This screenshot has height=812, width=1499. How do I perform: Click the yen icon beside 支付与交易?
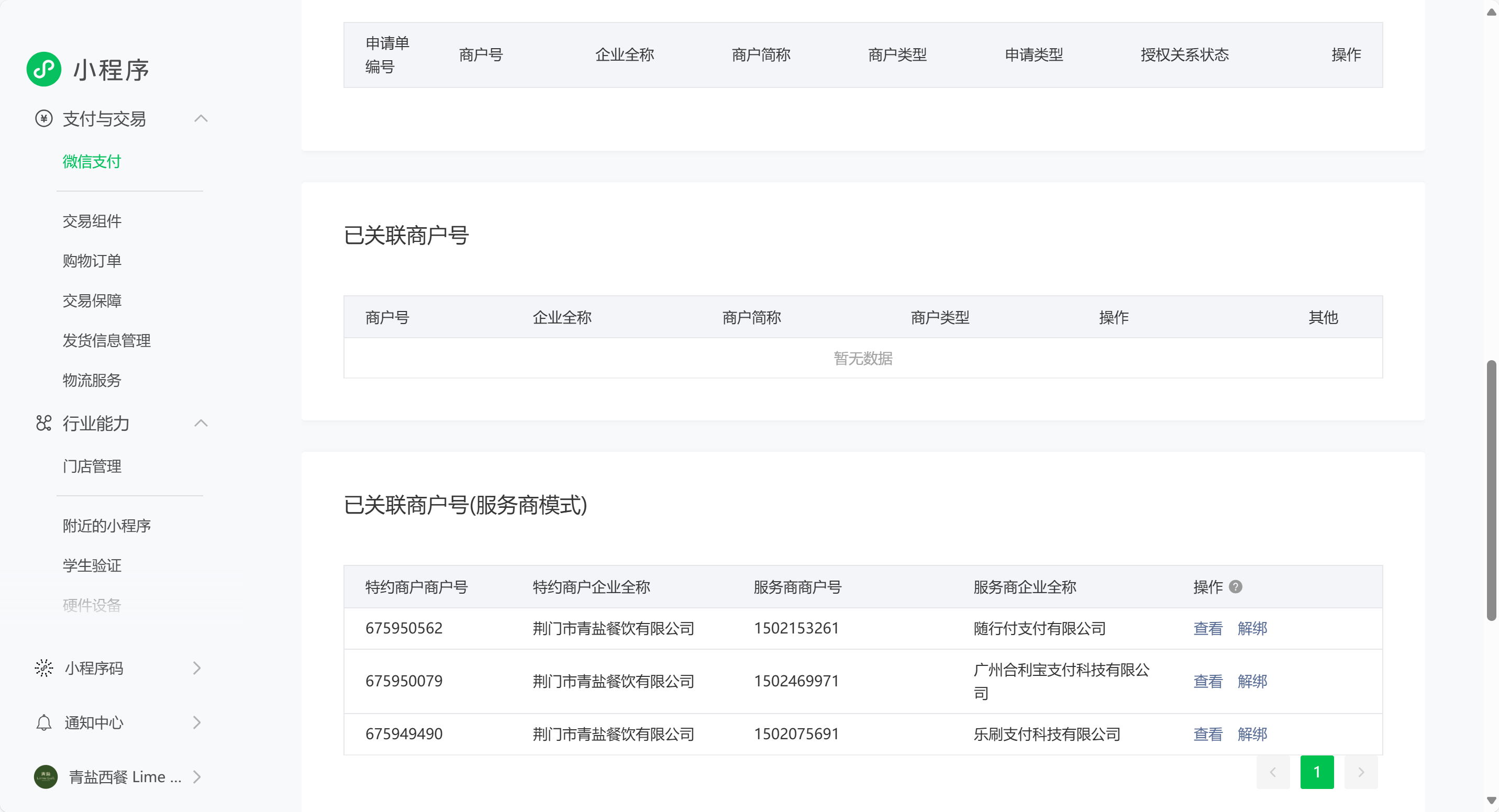(43, 119)
